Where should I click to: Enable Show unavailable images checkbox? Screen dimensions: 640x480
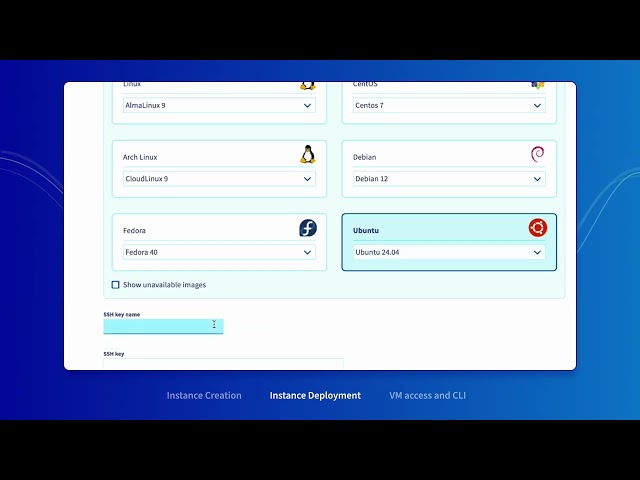pyautogui.click(x=116, y=284)
